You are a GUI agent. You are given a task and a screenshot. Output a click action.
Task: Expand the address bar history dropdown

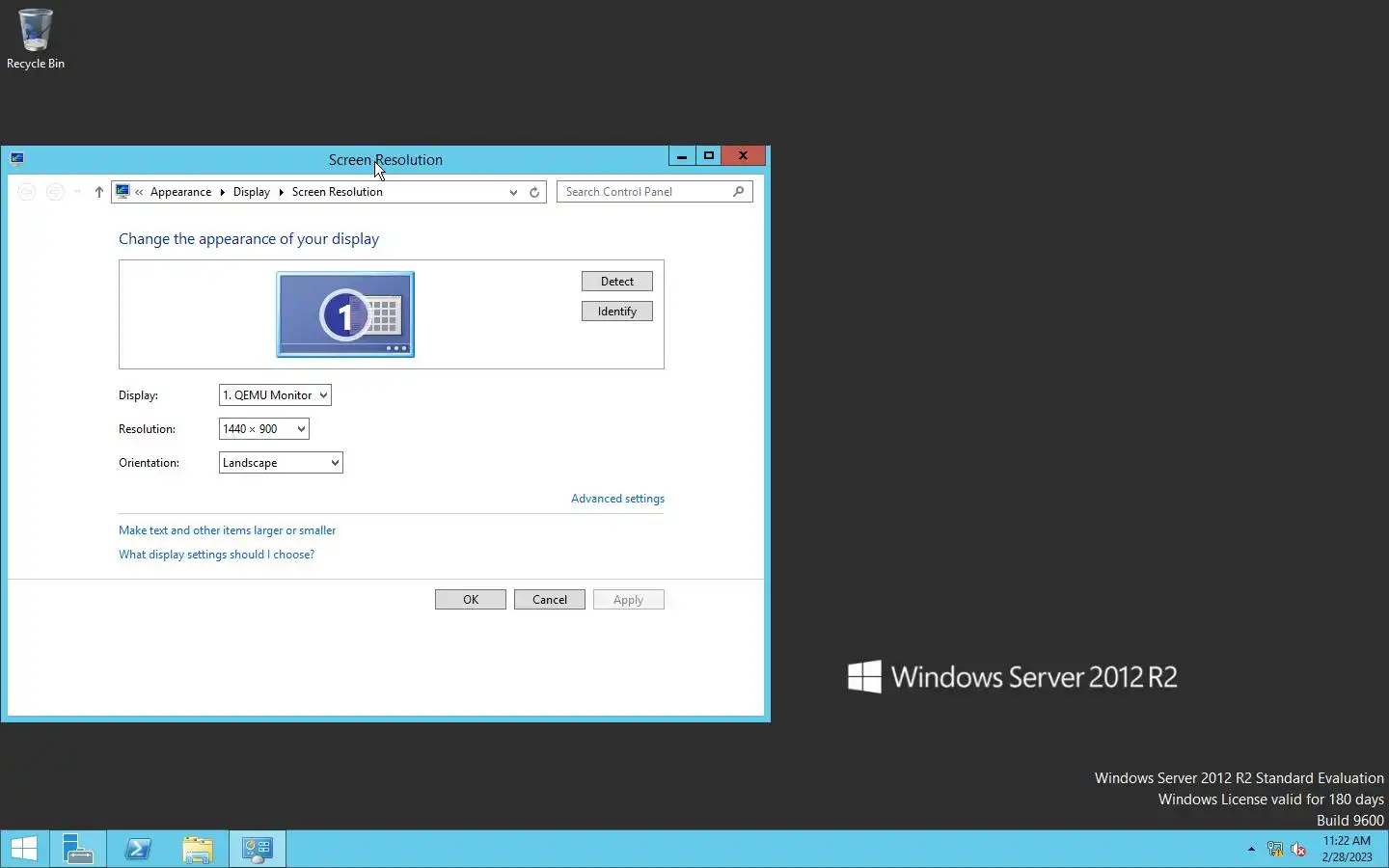coord(513,192)
